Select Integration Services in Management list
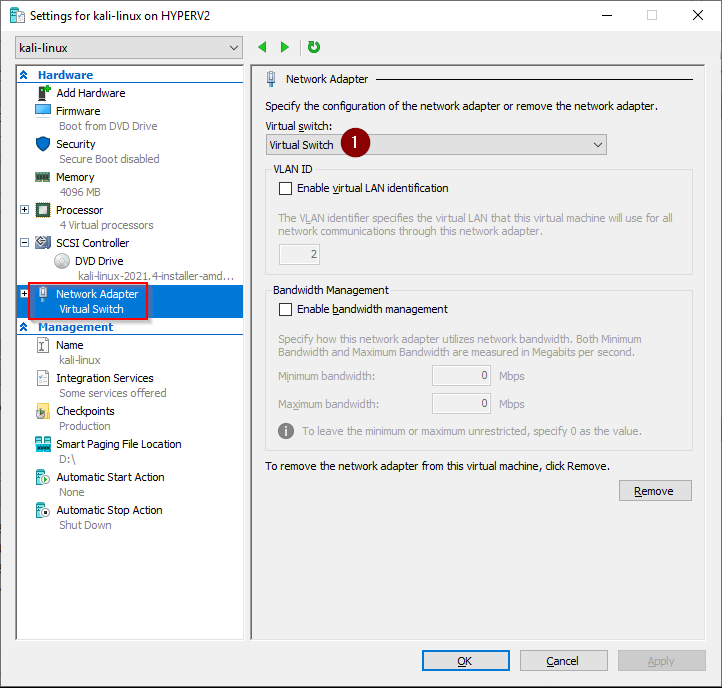 pyautogui.click(x=104, y=378)
